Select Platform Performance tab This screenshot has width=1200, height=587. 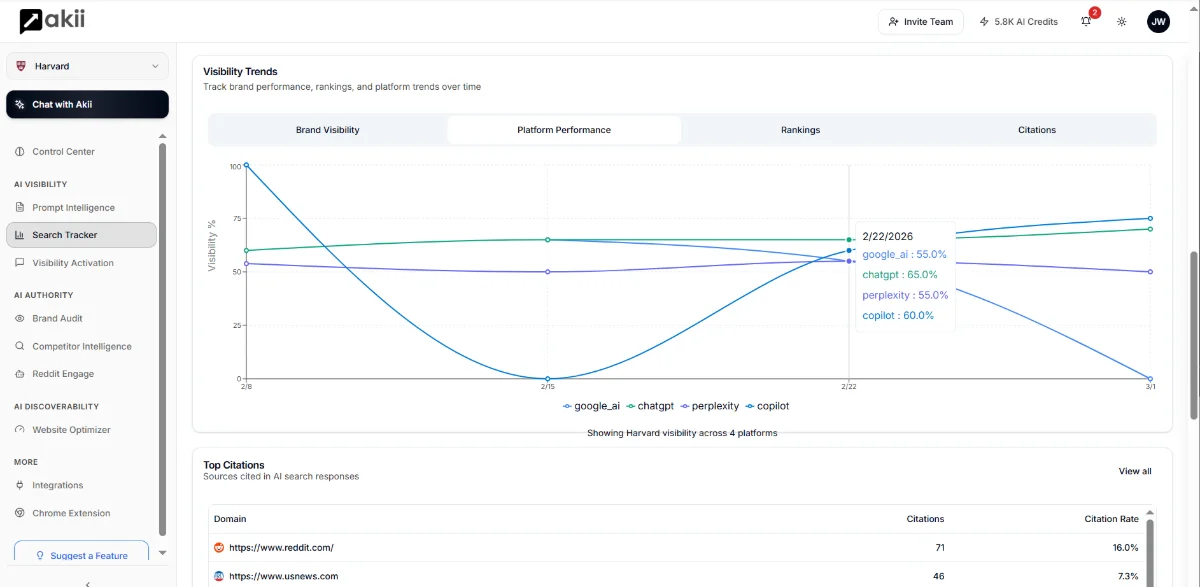564,130
